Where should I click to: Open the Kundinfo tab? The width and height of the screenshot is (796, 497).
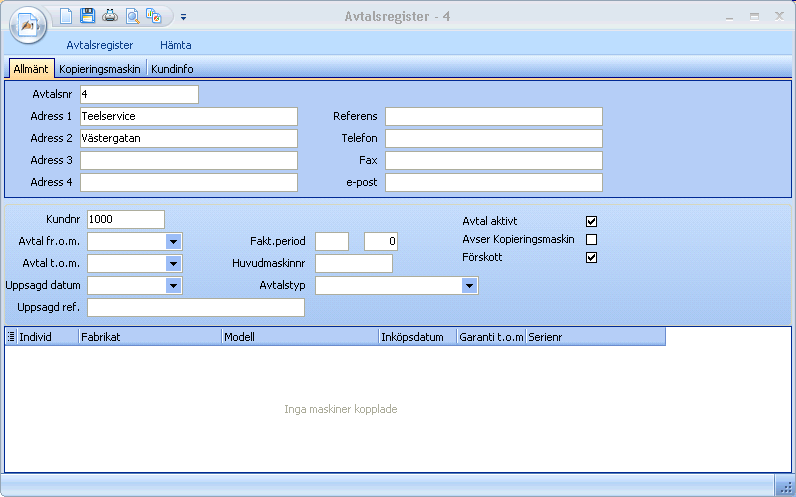tap(172, 69)
